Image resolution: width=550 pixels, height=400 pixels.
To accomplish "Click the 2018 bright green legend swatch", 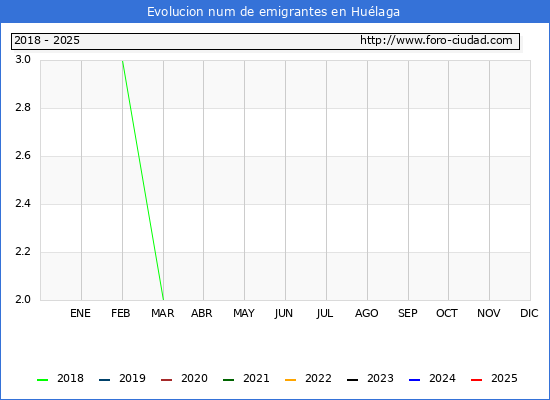I will point(42,380).
